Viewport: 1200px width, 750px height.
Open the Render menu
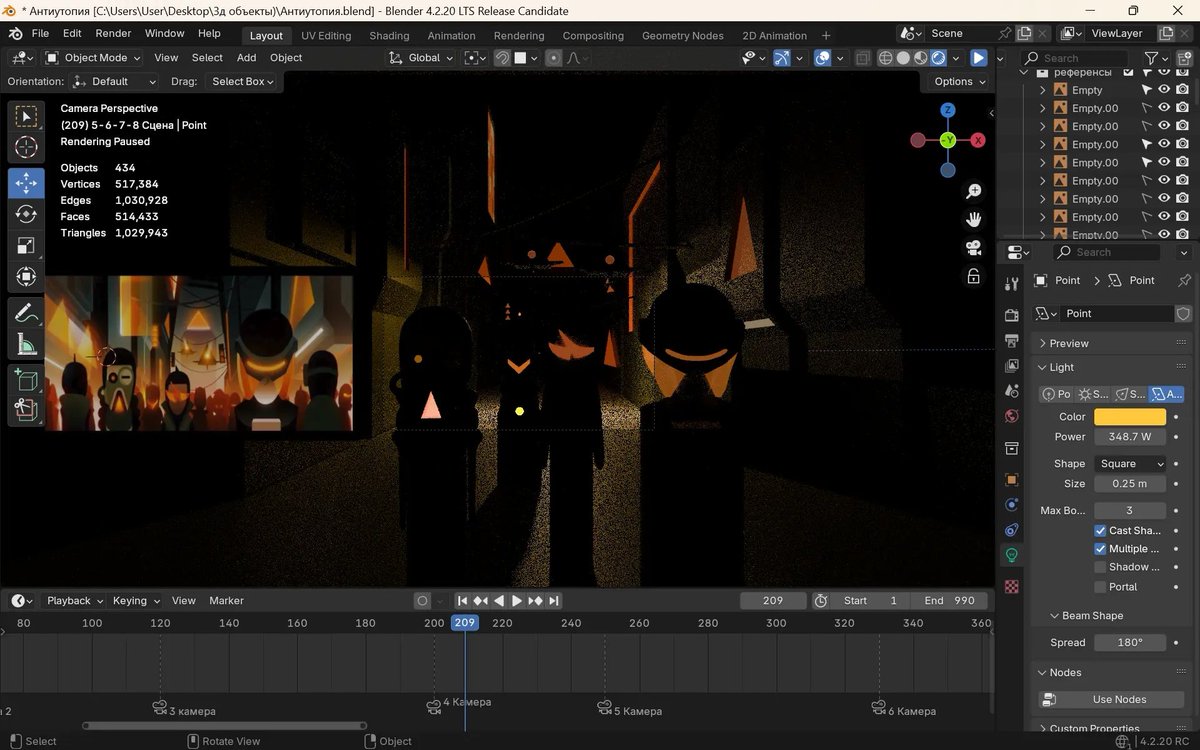point(113,33)
